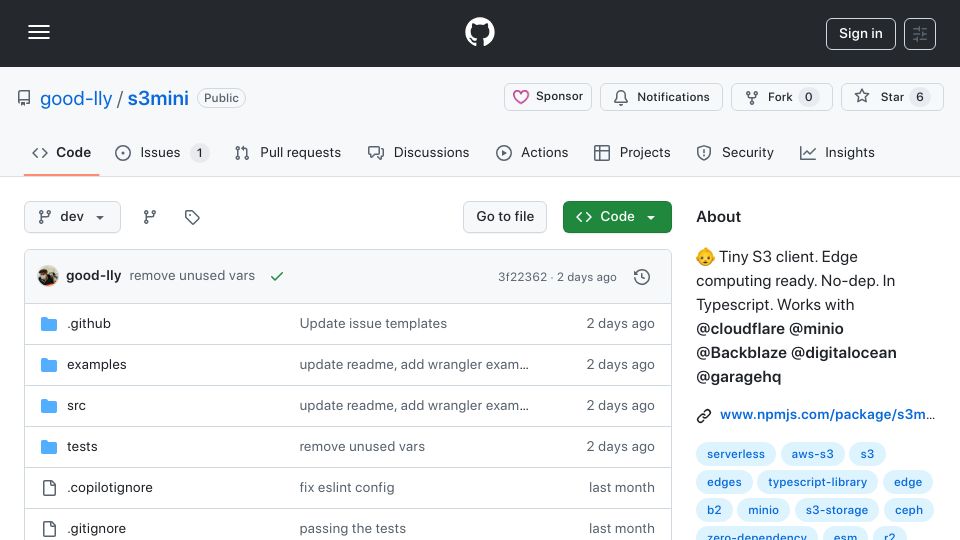Image resolution: width=960 pixels, height=540 pixels.
Task: Select the edges topic tag
Action: [x=724, y=482]
